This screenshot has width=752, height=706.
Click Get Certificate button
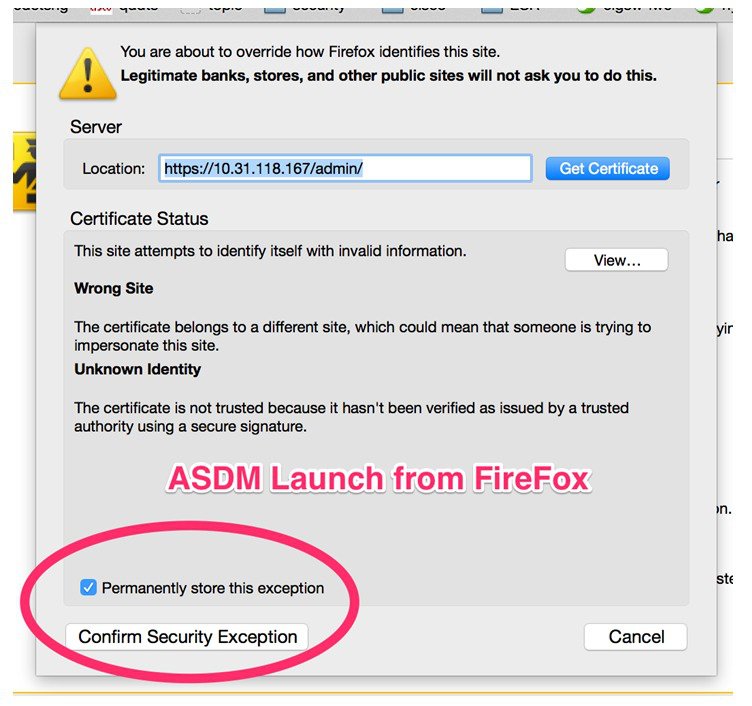608,168
